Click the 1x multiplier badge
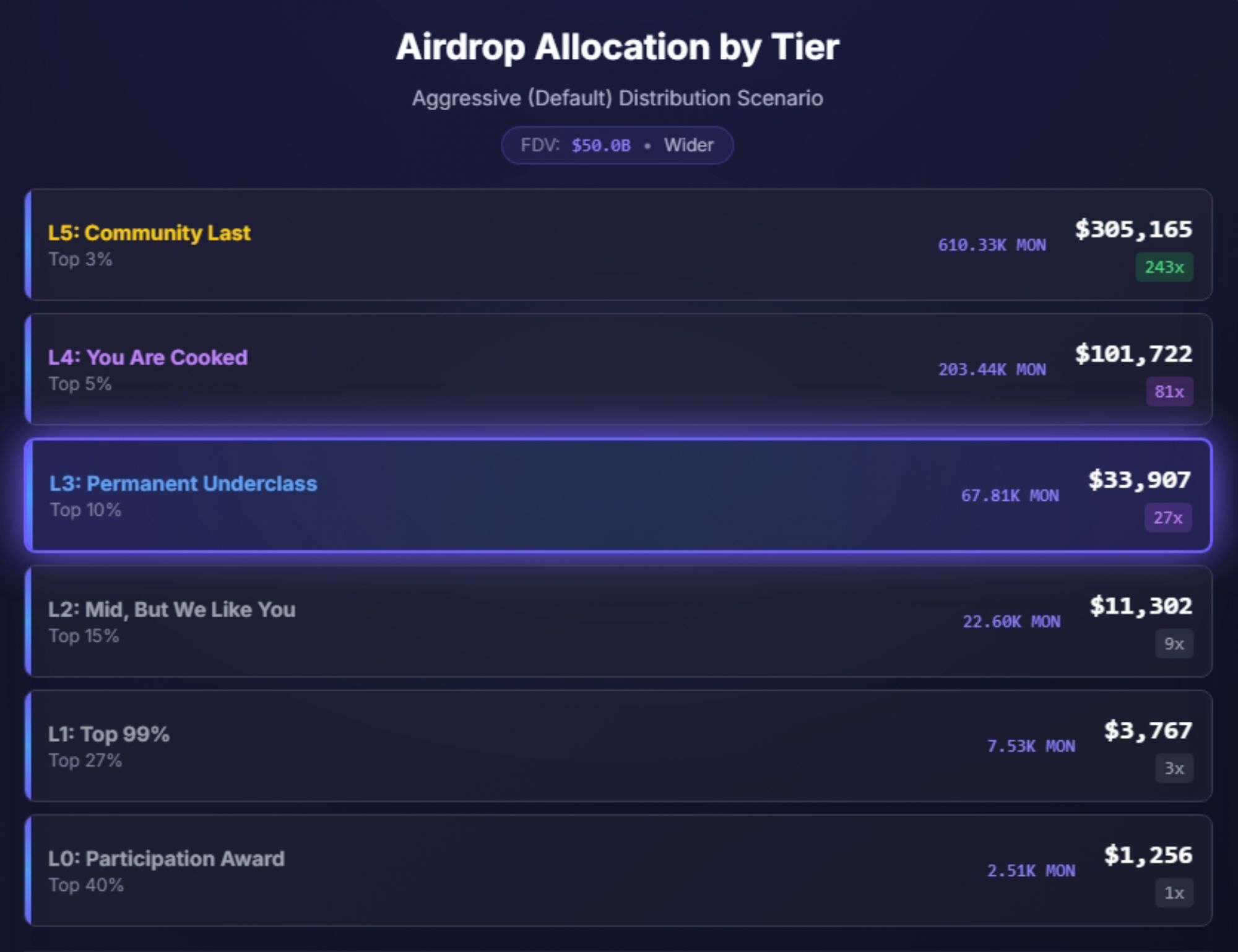Image resolution: width=1238 pixels, height=952 pixels. pos(1174,893)
